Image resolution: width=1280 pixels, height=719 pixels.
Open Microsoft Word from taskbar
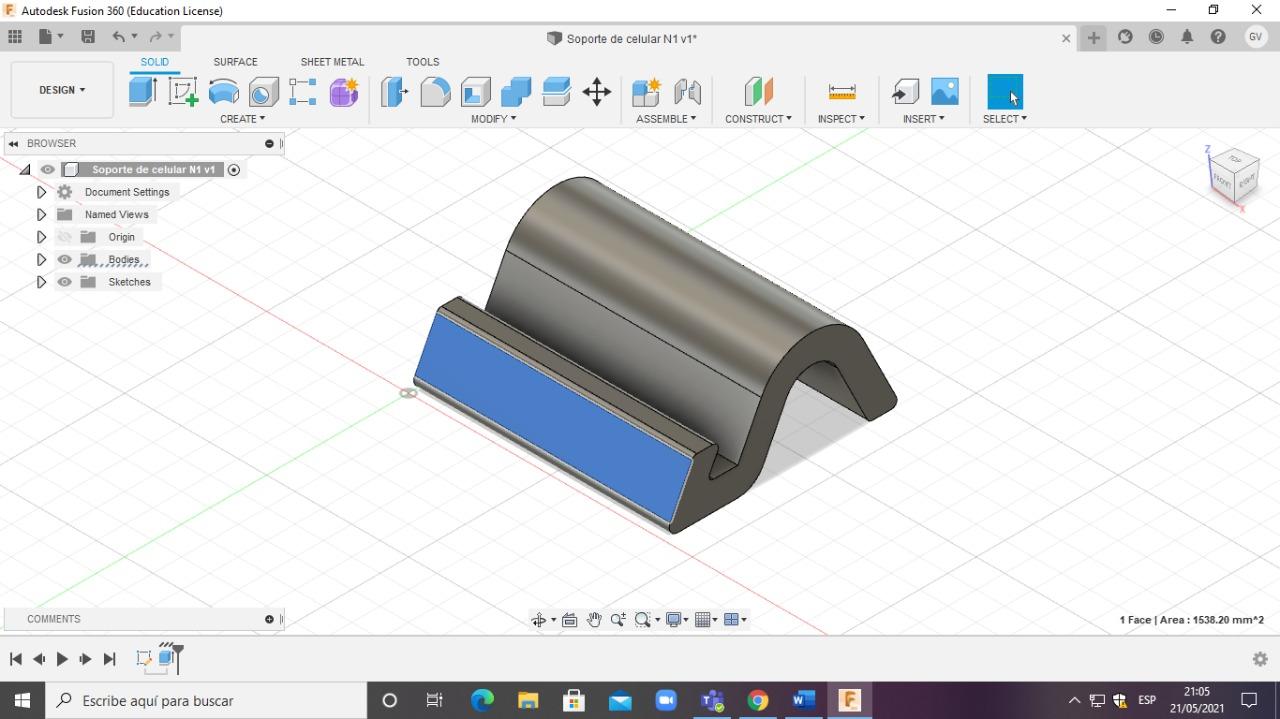pos(804,701)
